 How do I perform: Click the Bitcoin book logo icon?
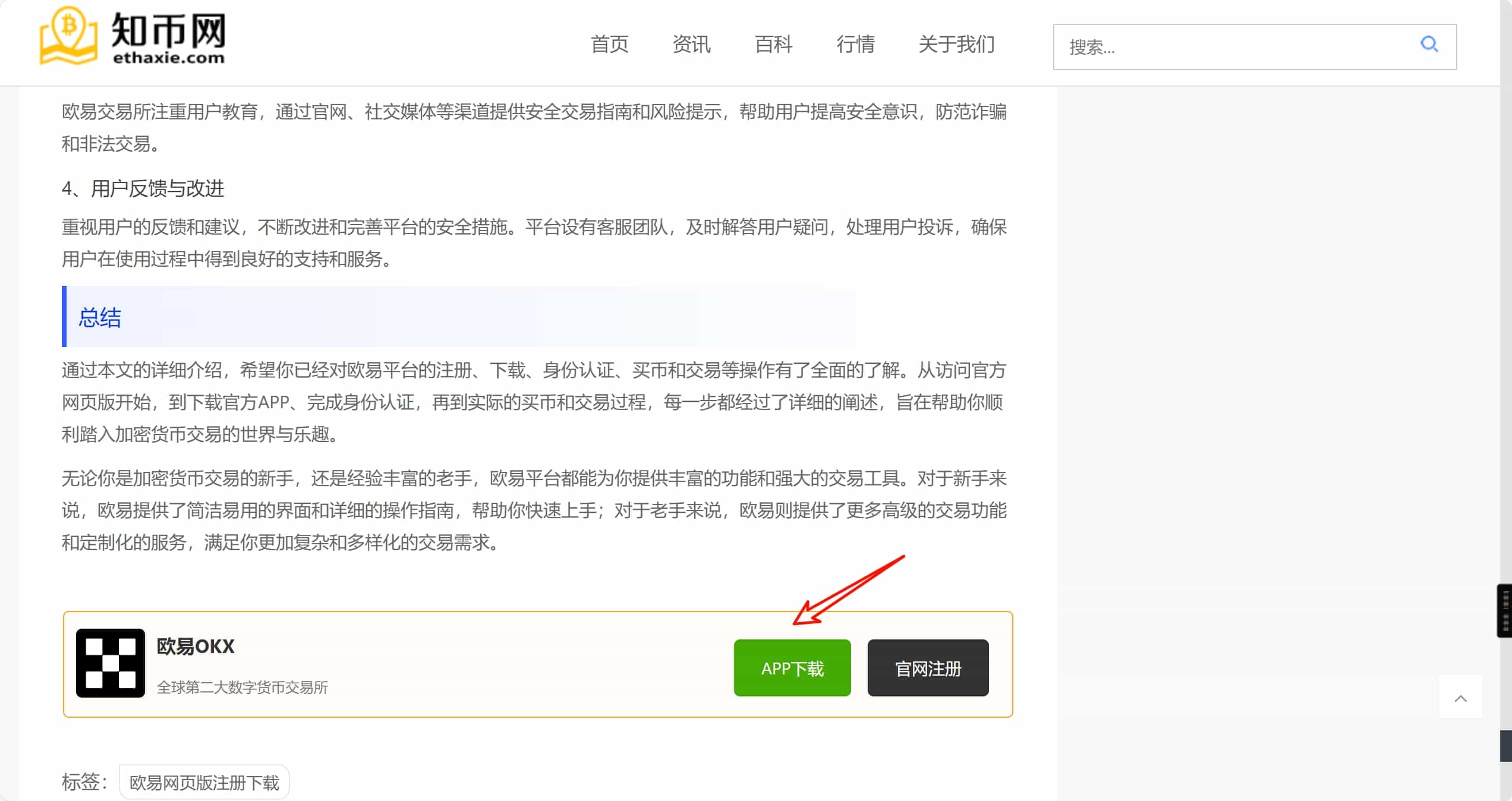tap(68, 36)
